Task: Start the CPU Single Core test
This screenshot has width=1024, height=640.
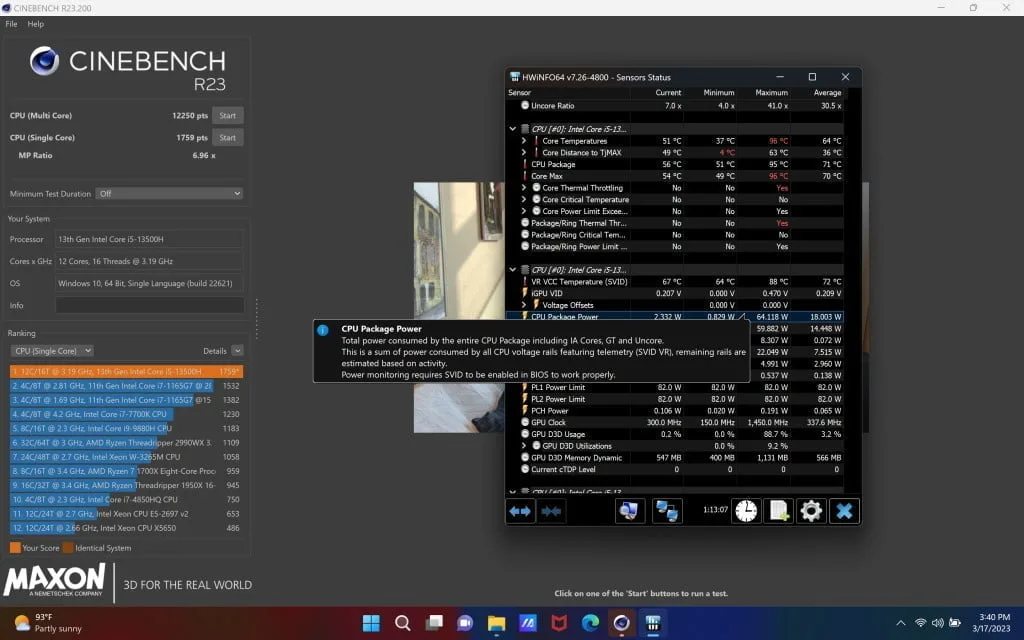Action: [x=227, y=138]
